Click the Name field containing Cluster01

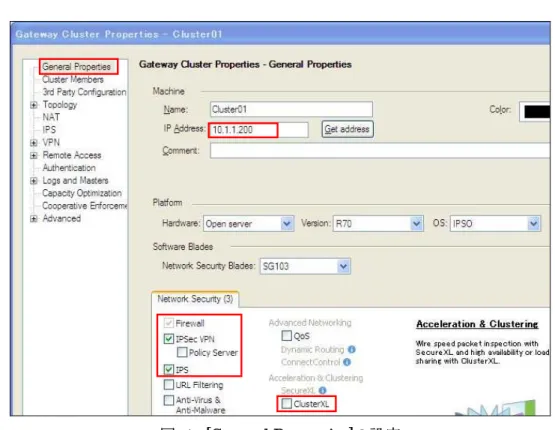click(291, 109)
